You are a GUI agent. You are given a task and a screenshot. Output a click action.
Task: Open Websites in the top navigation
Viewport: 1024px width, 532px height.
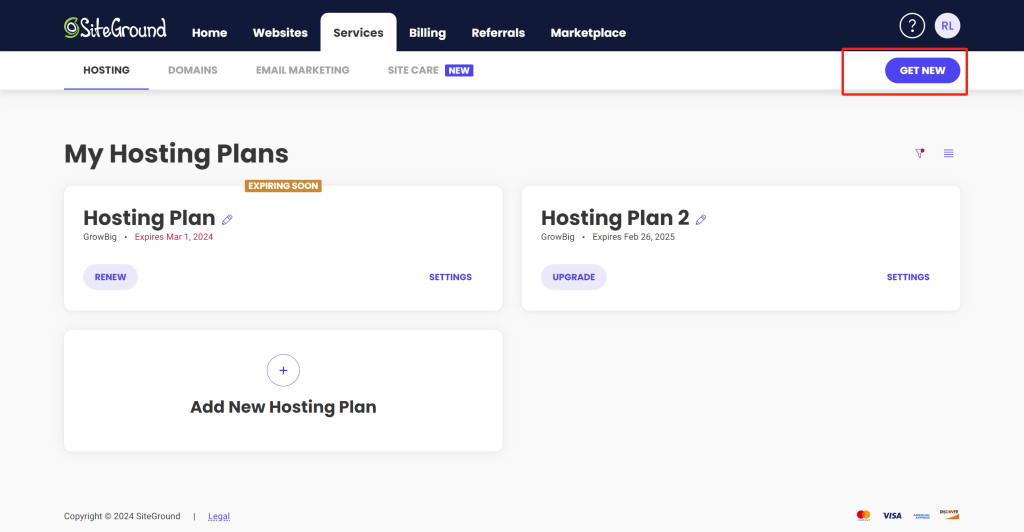point(280,33)
